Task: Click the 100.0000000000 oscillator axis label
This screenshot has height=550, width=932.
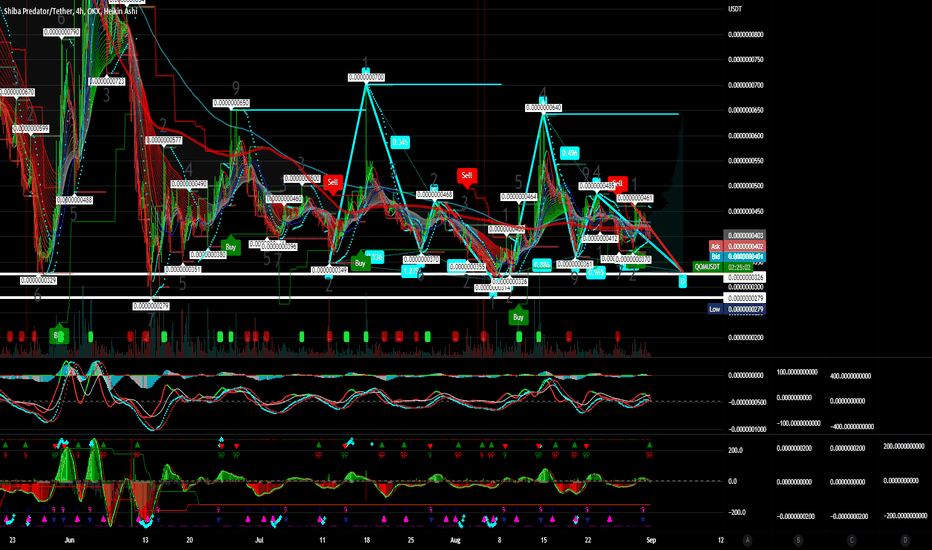Action: coord(797,372)
